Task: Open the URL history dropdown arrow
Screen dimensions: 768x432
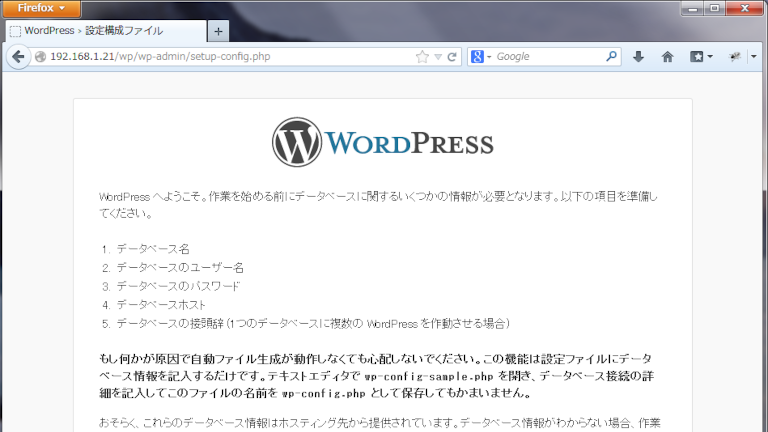Action: pyautogui.click(x=438, y=57)
